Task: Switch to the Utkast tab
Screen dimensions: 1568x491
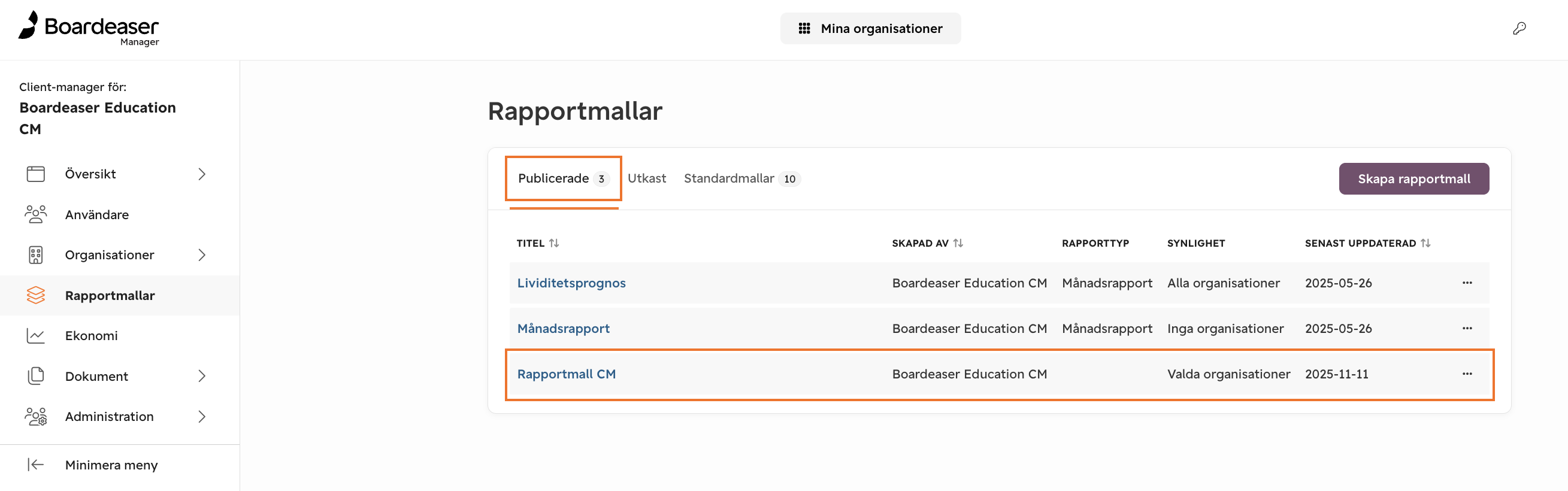Action: tap(646, 178)
